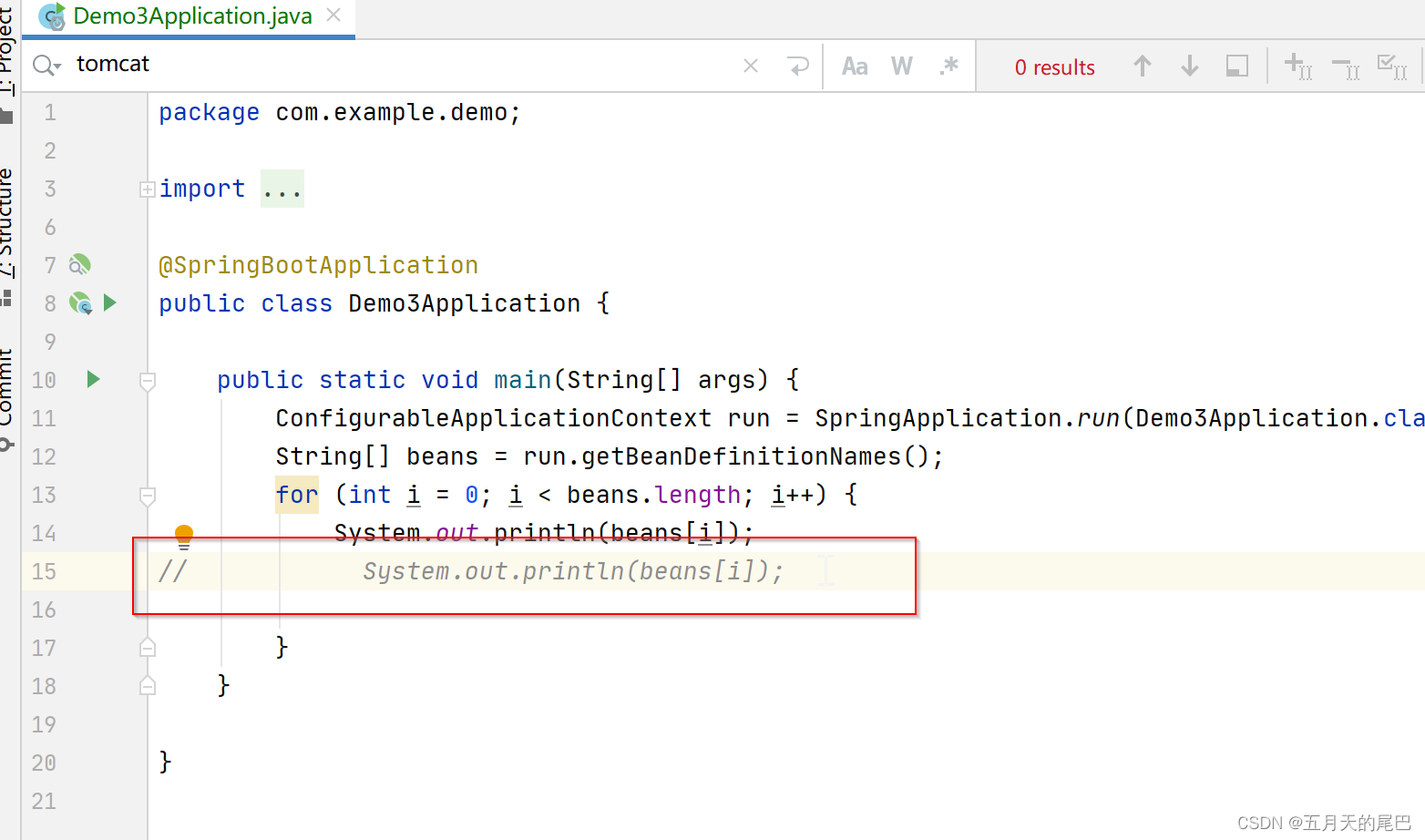Unselect occurrence icon in search bar
Viewport: 1425px width, 840px height.
1345,67
